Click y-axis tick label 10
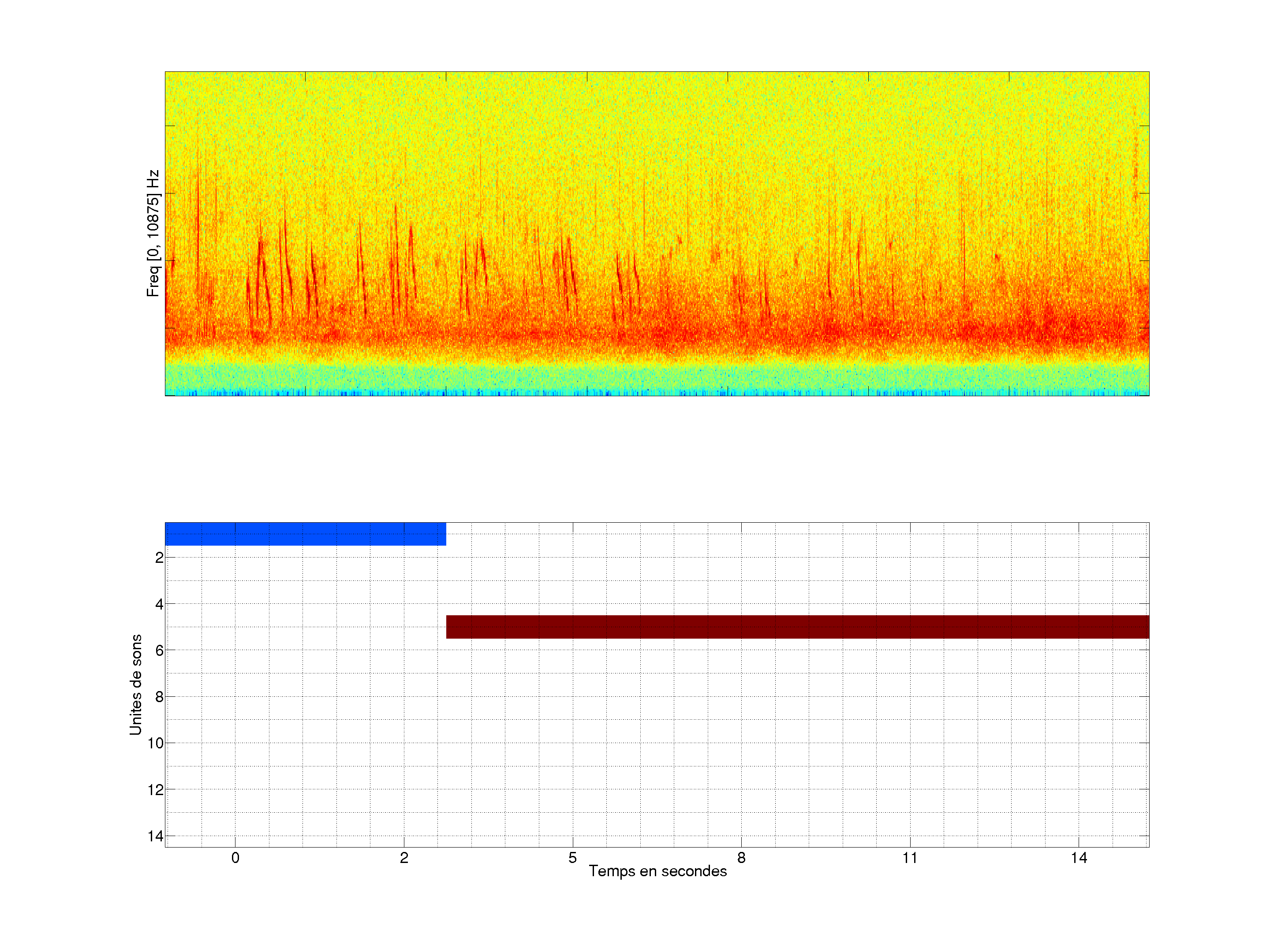1270x952 pixels. pyautogui.click(x=156, y=743)
